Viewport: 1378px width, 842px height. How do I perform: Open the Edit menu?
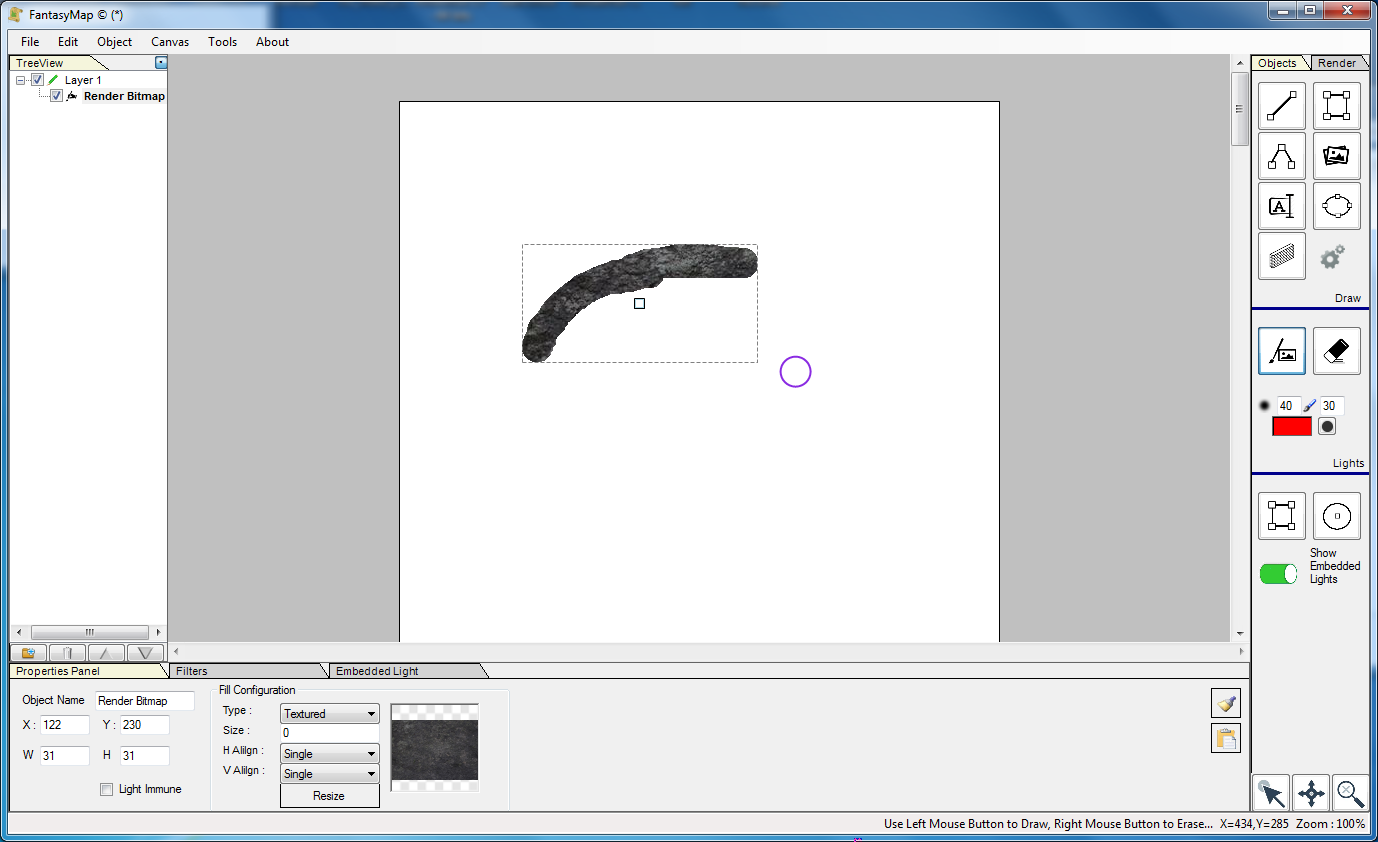point(68,42)
